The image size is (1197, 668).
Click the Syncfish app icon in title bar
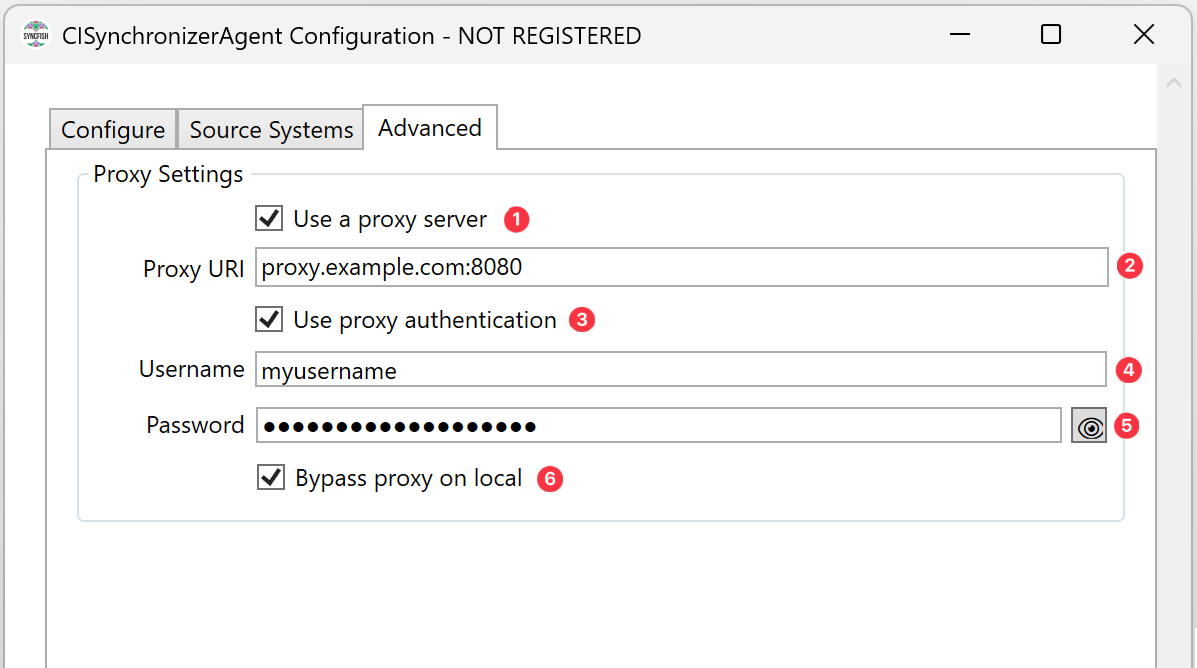[x=36, y=35]
